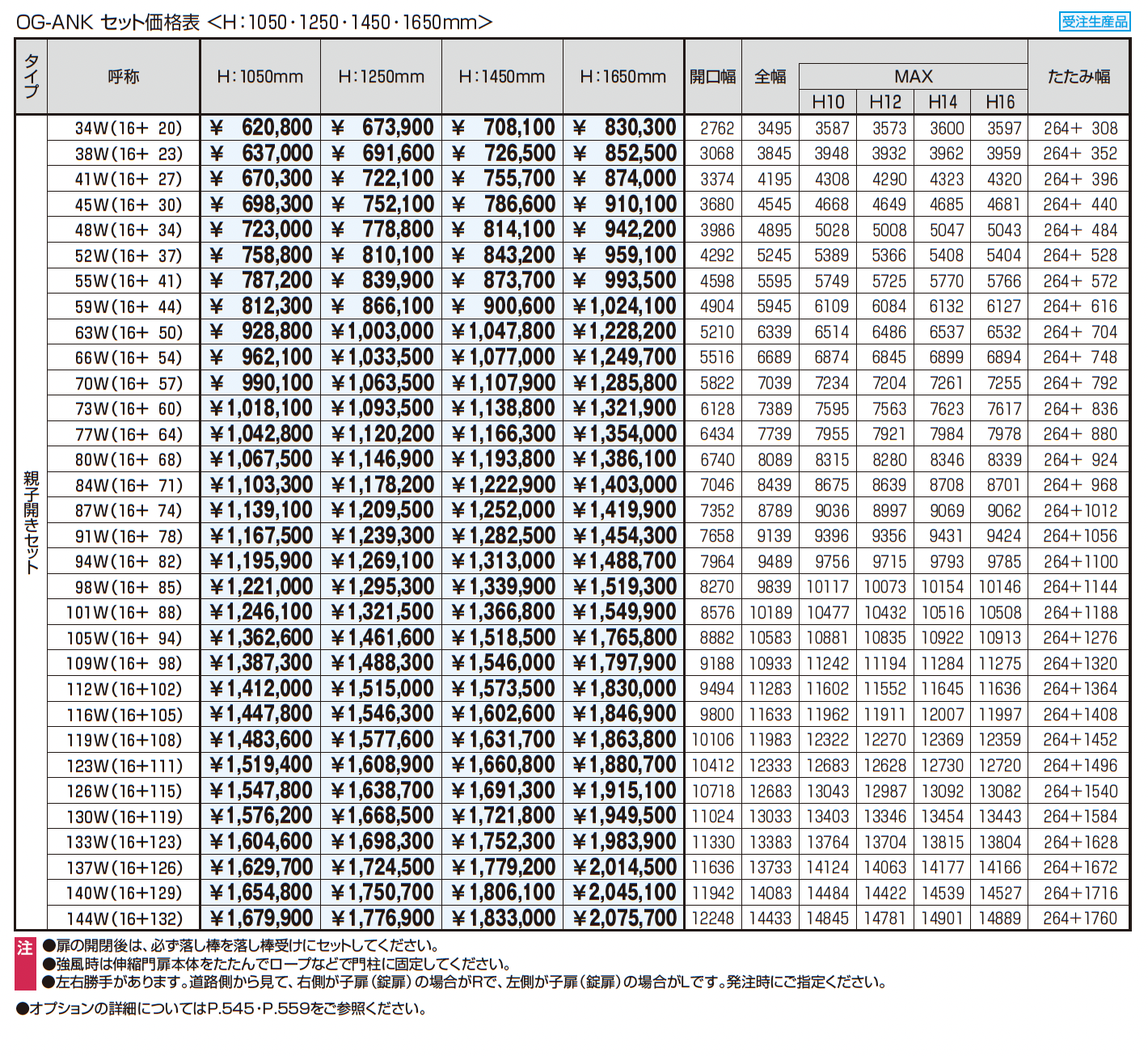Select price ¥1,221,000

(x=260, y=587)
